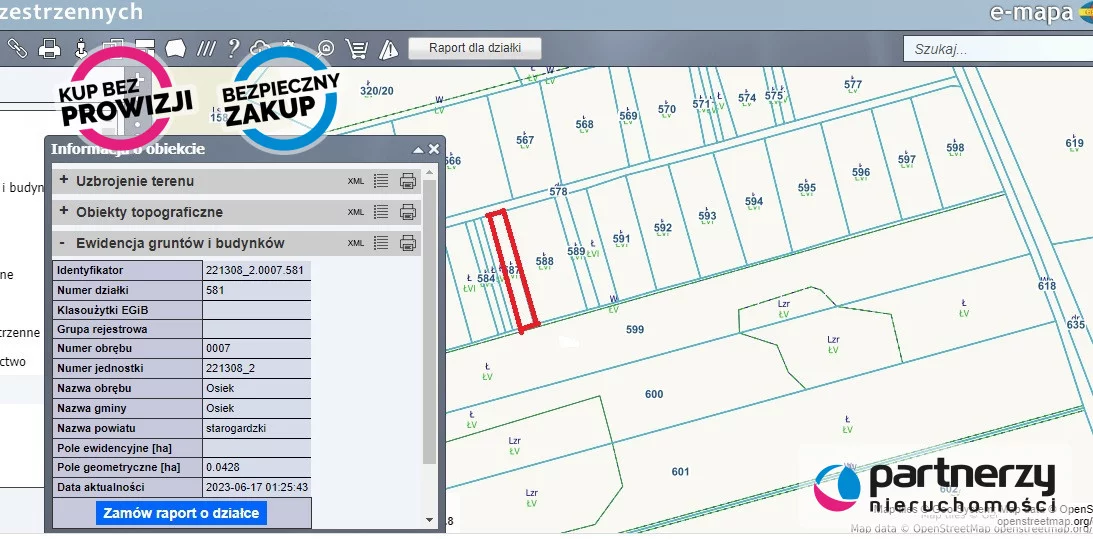Click the printer icon in the top toolbar

tap(49, 48)
